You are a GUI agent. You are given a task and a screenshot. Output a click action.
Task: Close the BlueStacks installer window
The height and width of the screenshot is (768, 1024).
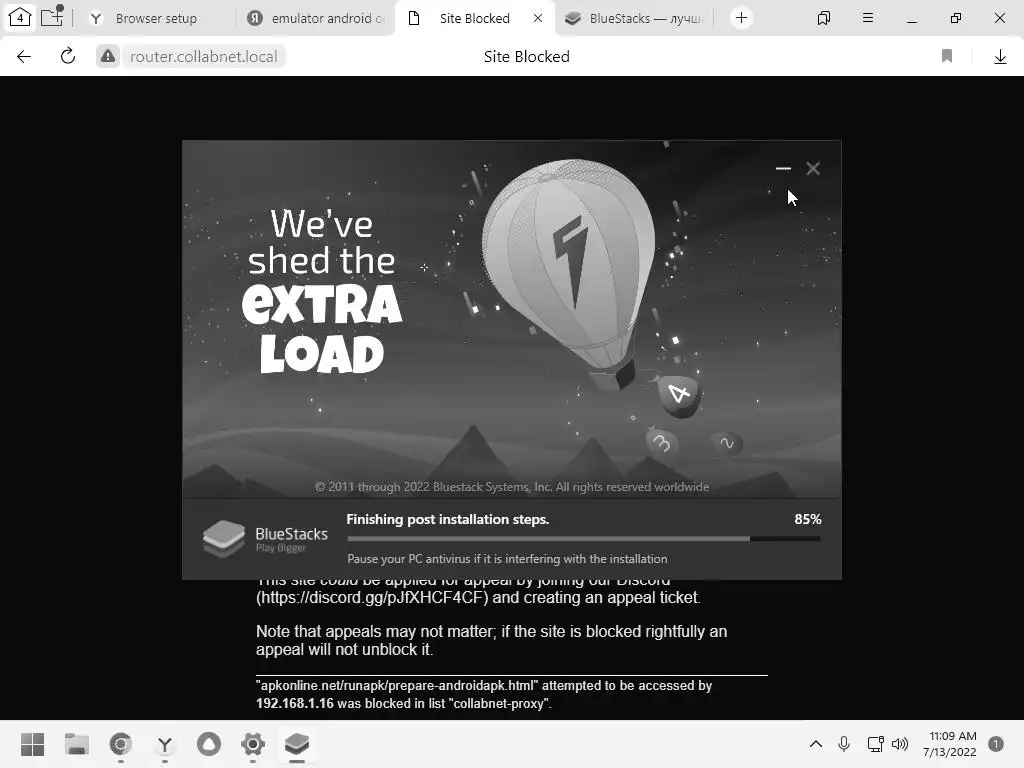(813, 168)
